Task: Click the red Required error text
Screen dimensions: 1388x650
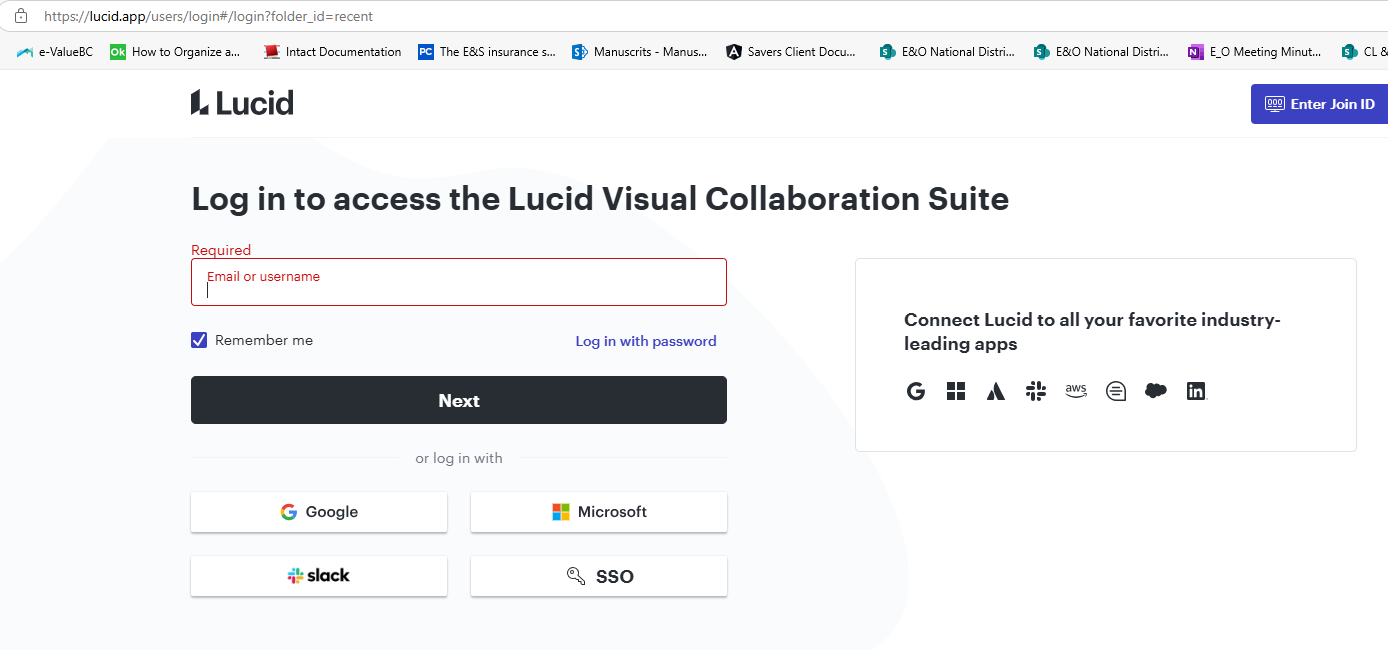Action: [221, 250]
